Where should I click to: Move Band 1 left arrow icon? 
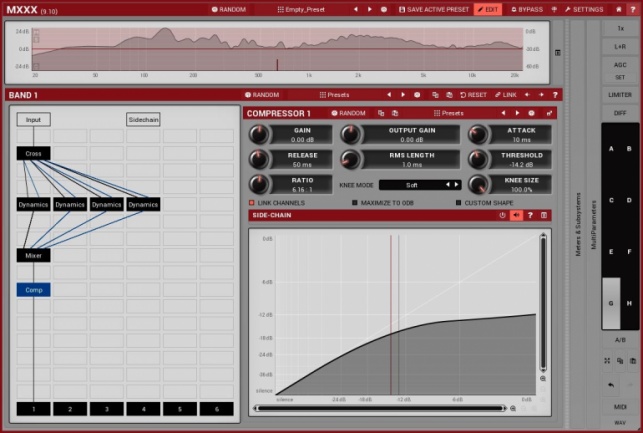pos(527,95)
